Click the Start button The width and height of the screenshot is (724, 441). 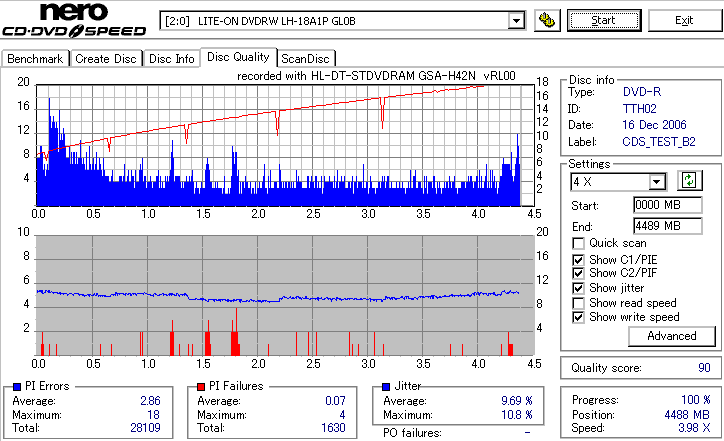click(x=604, y=20)
